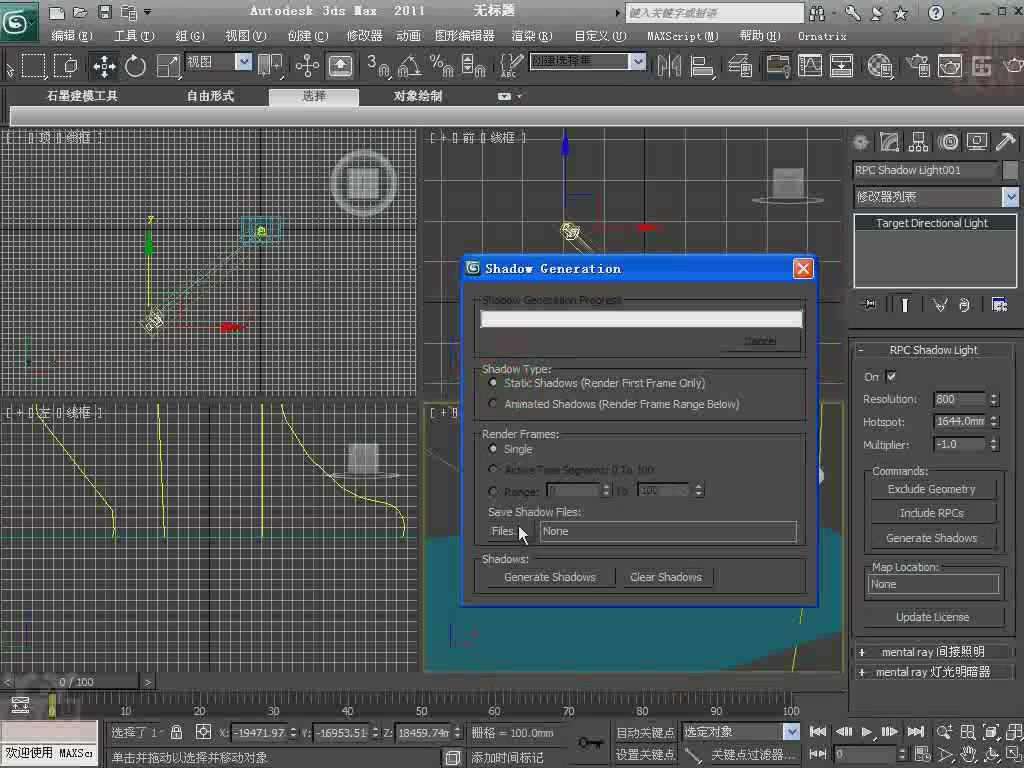This screenshot has height=768, width=1024.
Task: Click the time slider 0 / 100 handle
Action: point(77,682)
